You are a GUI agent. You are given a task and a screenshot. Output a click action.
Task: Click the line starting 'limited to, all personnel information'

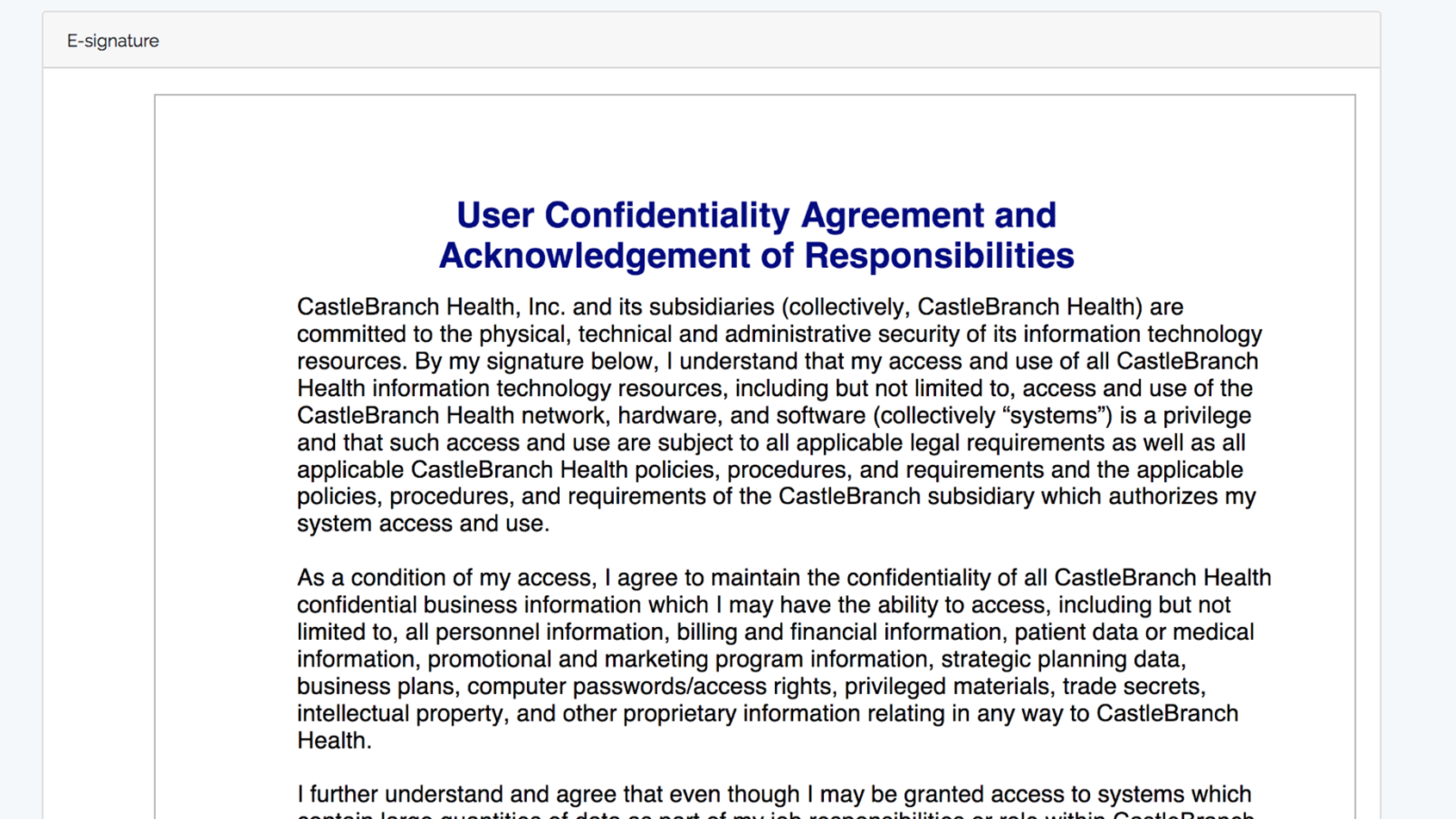tap(775, 632)
